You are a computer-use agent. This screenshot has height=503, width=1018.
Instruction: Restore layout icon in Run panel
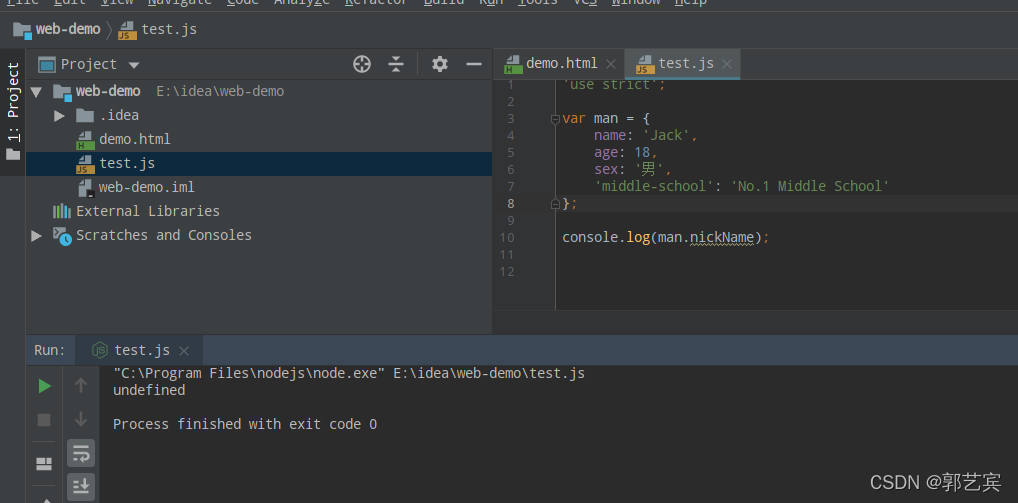point(44,463)
